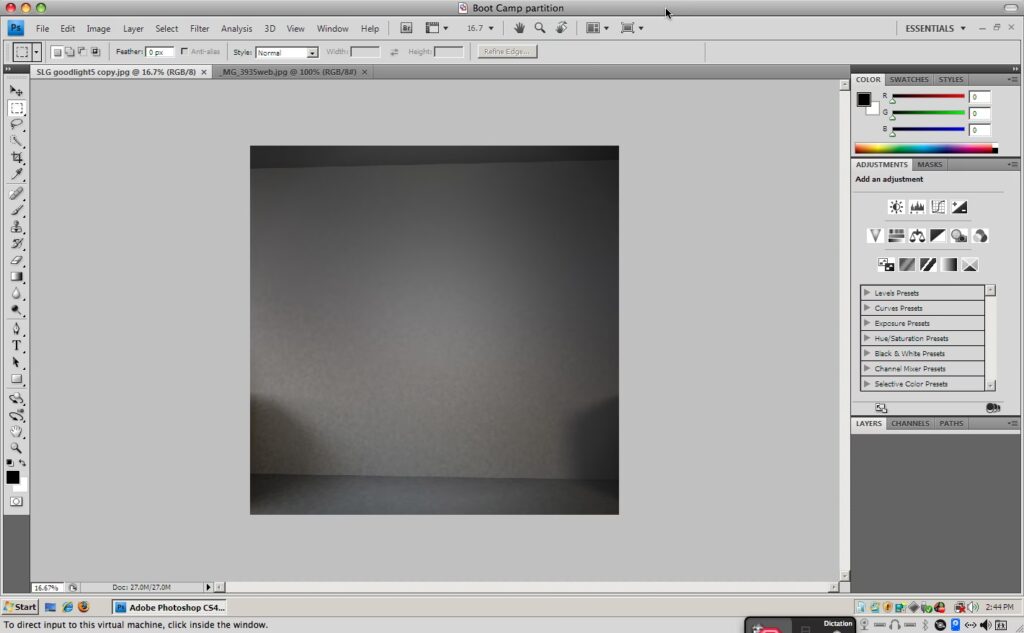
Task: Expand Levels Presets list
Action: [866, 293]
